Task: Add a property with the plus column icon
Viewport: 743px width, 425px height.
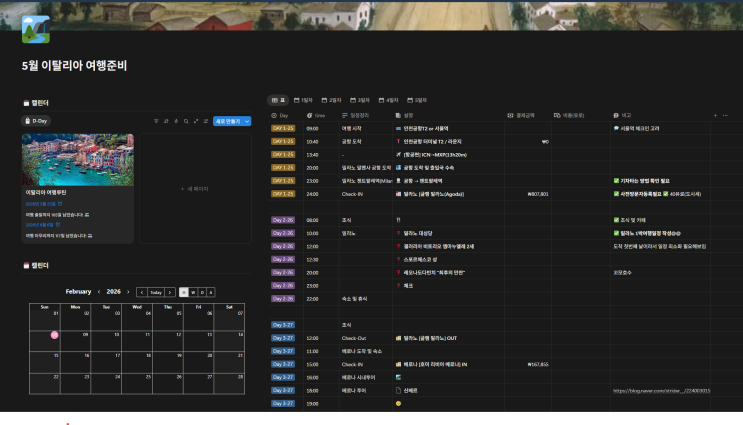Action: 715,116
